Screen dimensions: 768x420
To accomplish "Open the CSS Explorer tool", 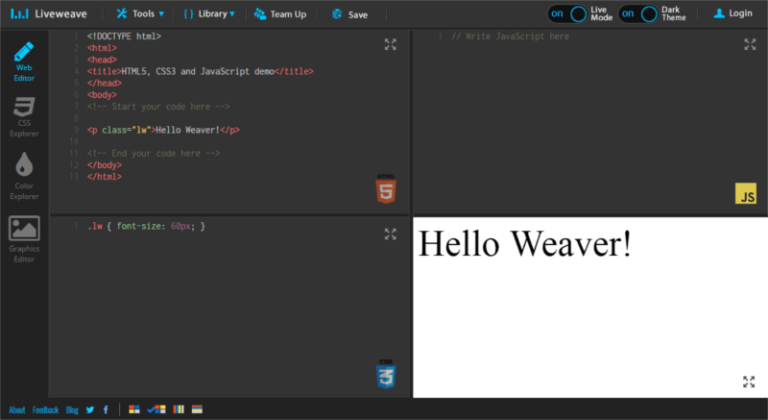I will tap(24, 116).
